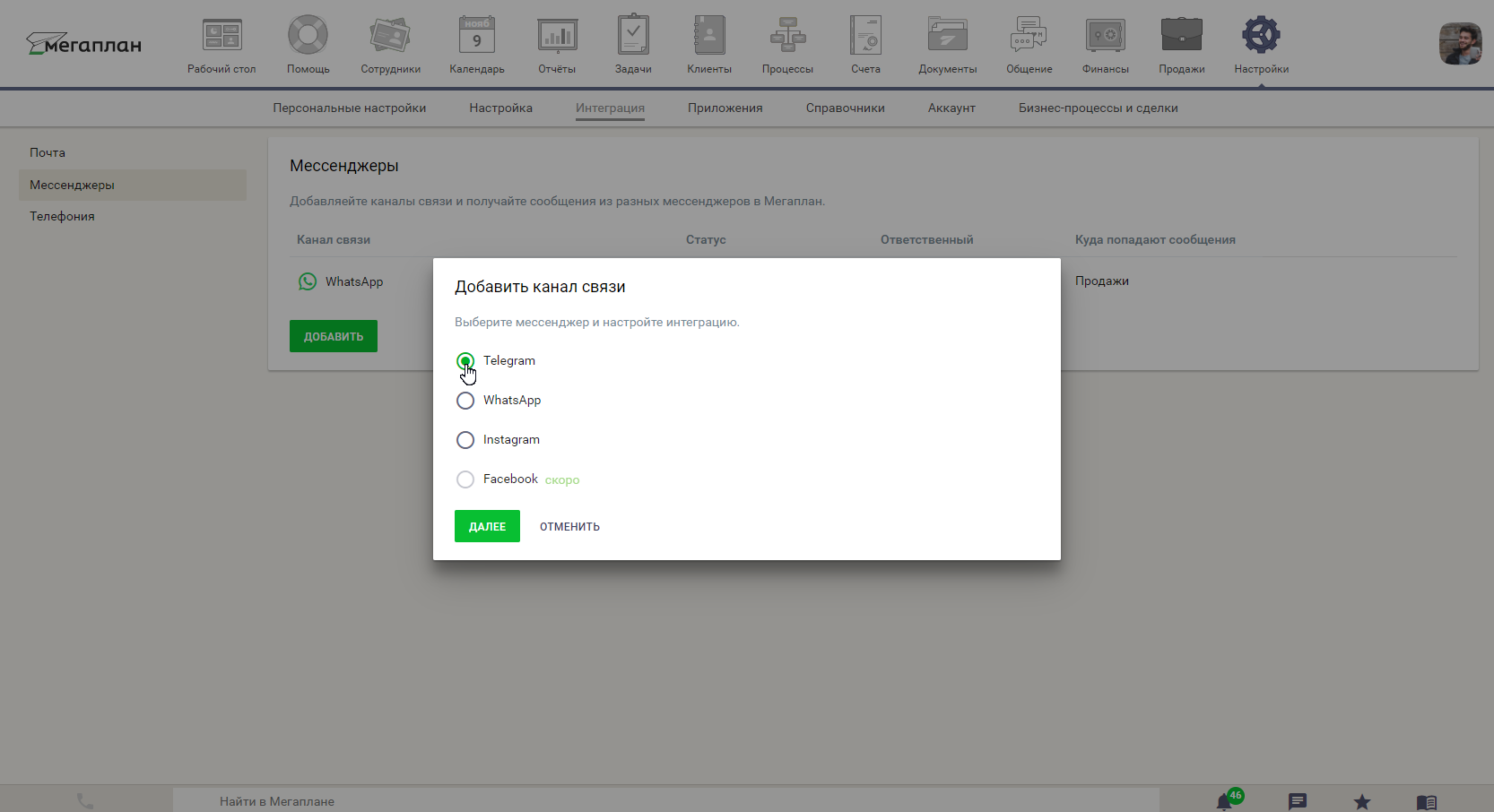Viewport: 1494px width, 812px height.
Task: Click the Статус column header
Action: (x=706, y=240)
